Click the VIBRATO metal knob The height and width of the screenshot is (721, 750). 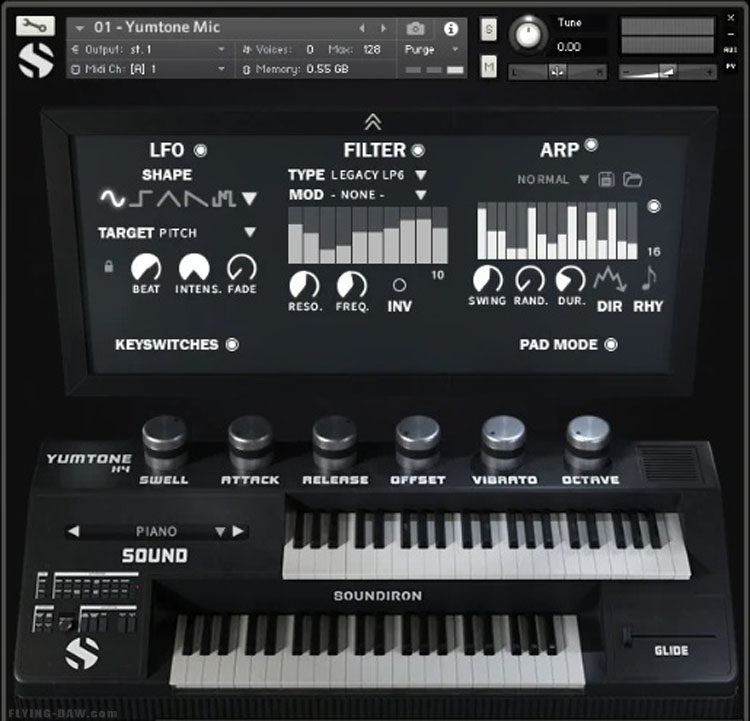(503, 435)
